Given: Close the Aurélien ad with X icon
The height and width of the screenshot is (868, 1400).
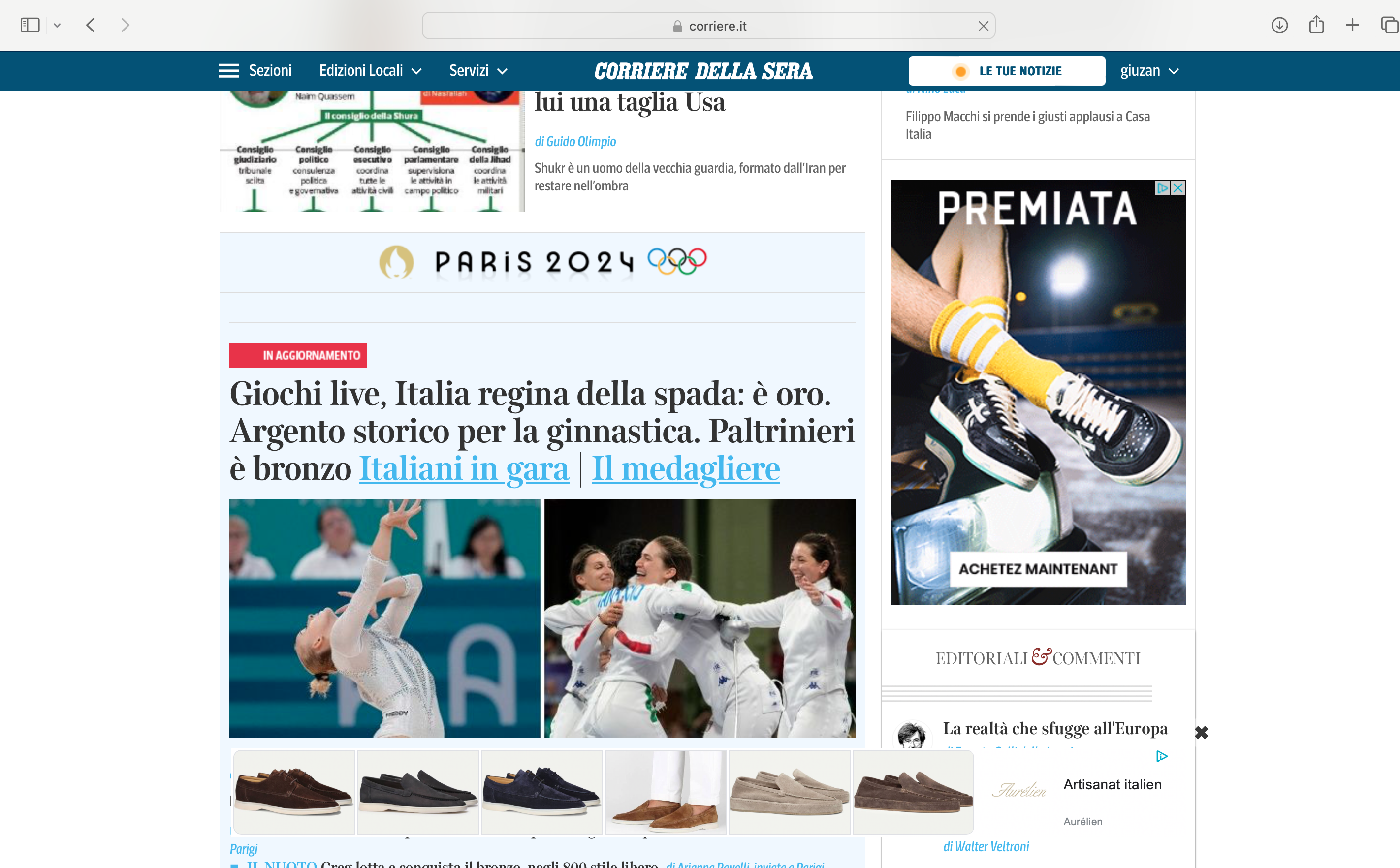Looking at the screenshot, I should coord(1201,733).
